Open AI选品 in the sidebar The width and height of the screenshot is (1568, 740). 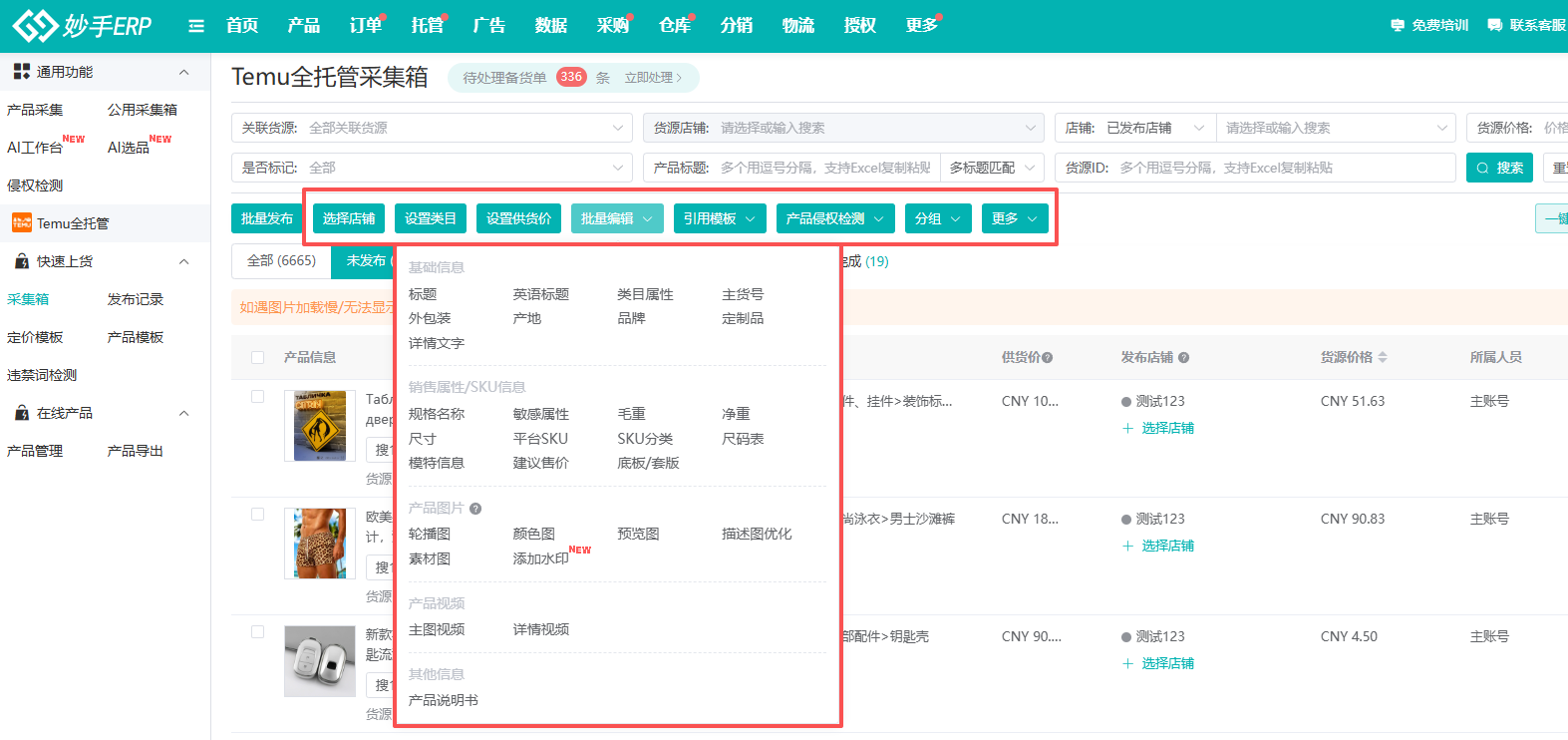click(x=129, y=148)
